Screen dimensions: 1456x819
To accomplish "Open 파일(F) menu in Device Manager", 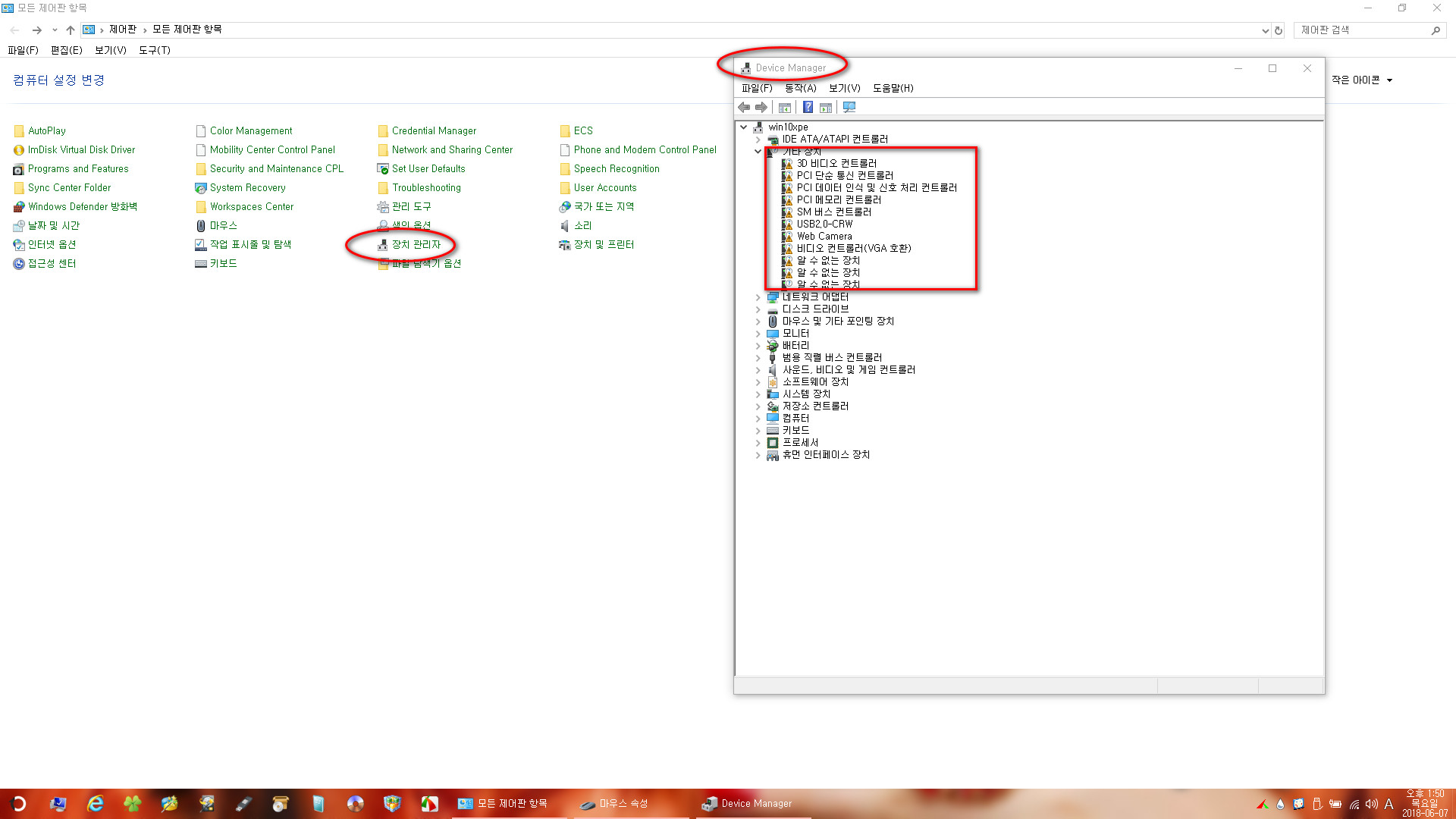I will (x=757, y=89).
